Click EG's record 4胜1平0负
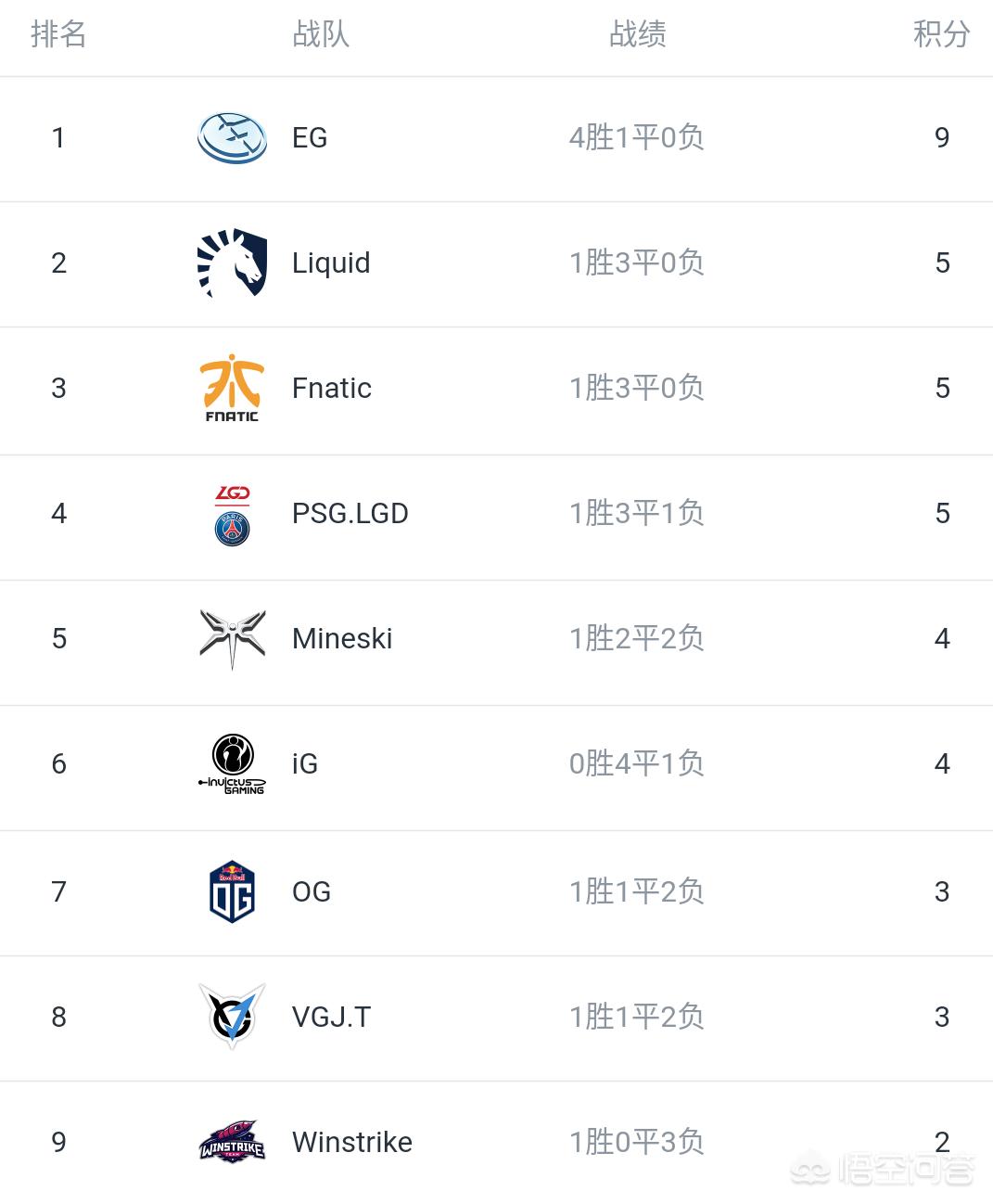993x1204 pixels. (637, 137)
